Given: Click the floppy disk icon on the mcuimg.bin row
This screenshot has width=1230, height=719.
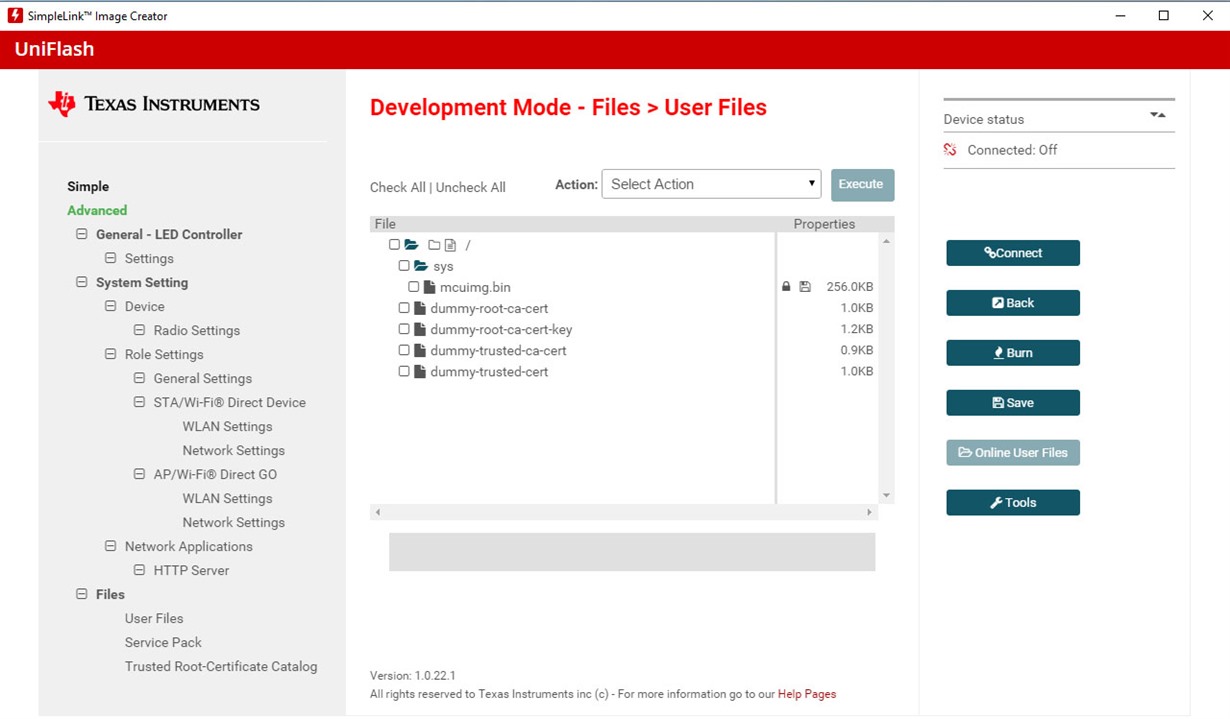Looking at the screenshot, I should point(805,287).
